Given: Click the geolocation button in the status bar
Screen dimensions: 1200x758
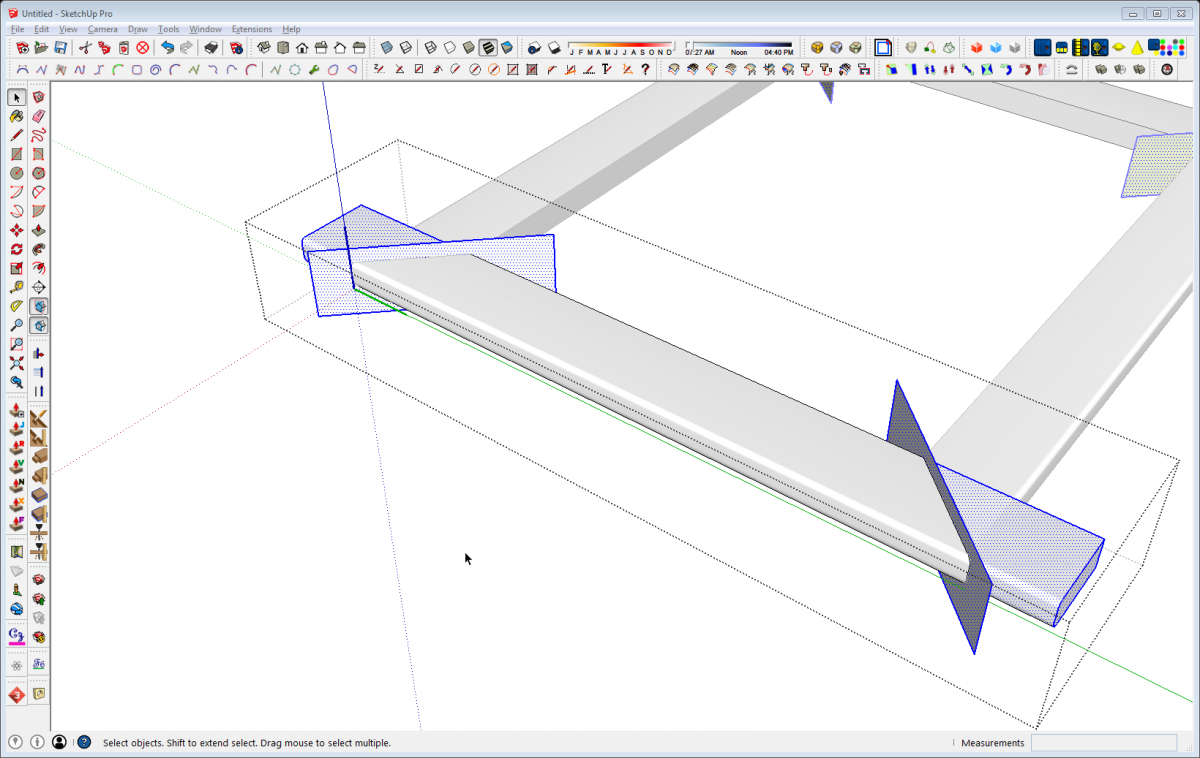Looking at the screenshot, I should (x=15, y=742).
